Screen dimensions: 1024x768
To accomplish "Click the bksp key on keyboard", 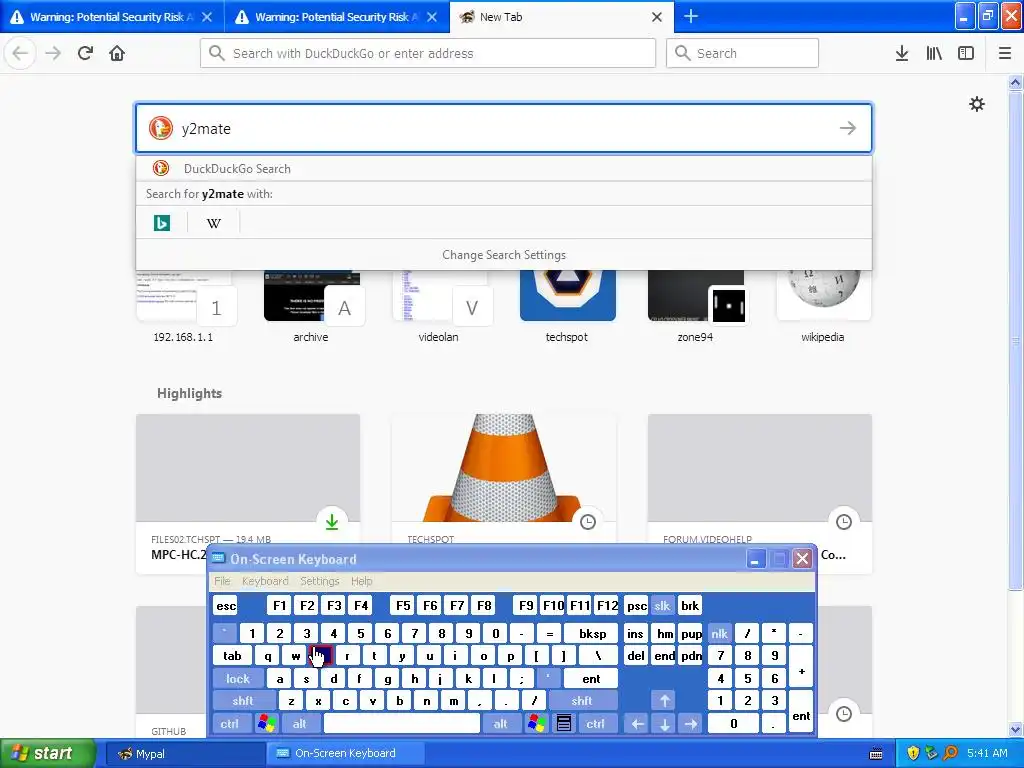I will click(x=592, y=633).
